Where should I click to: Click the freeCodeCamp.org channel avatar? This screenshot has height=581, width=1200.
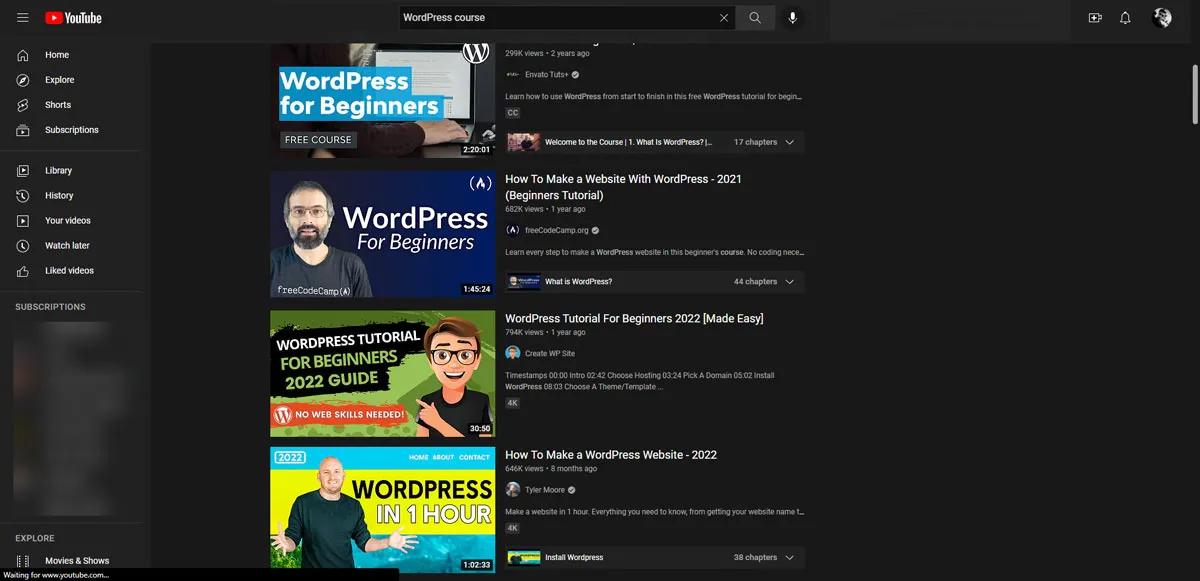pyautogui.click(x=513, y=230)
